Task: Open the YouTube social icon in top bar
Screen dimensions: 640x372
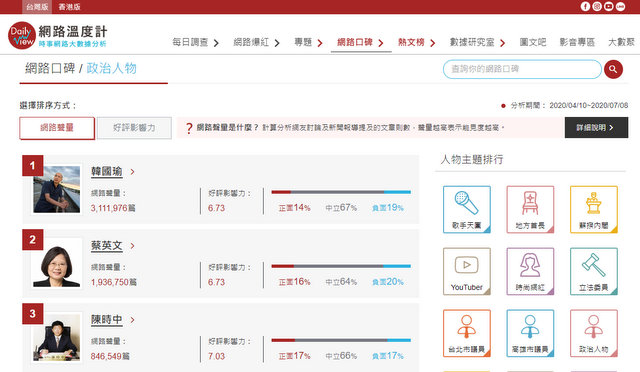Action: pos(609,7)
